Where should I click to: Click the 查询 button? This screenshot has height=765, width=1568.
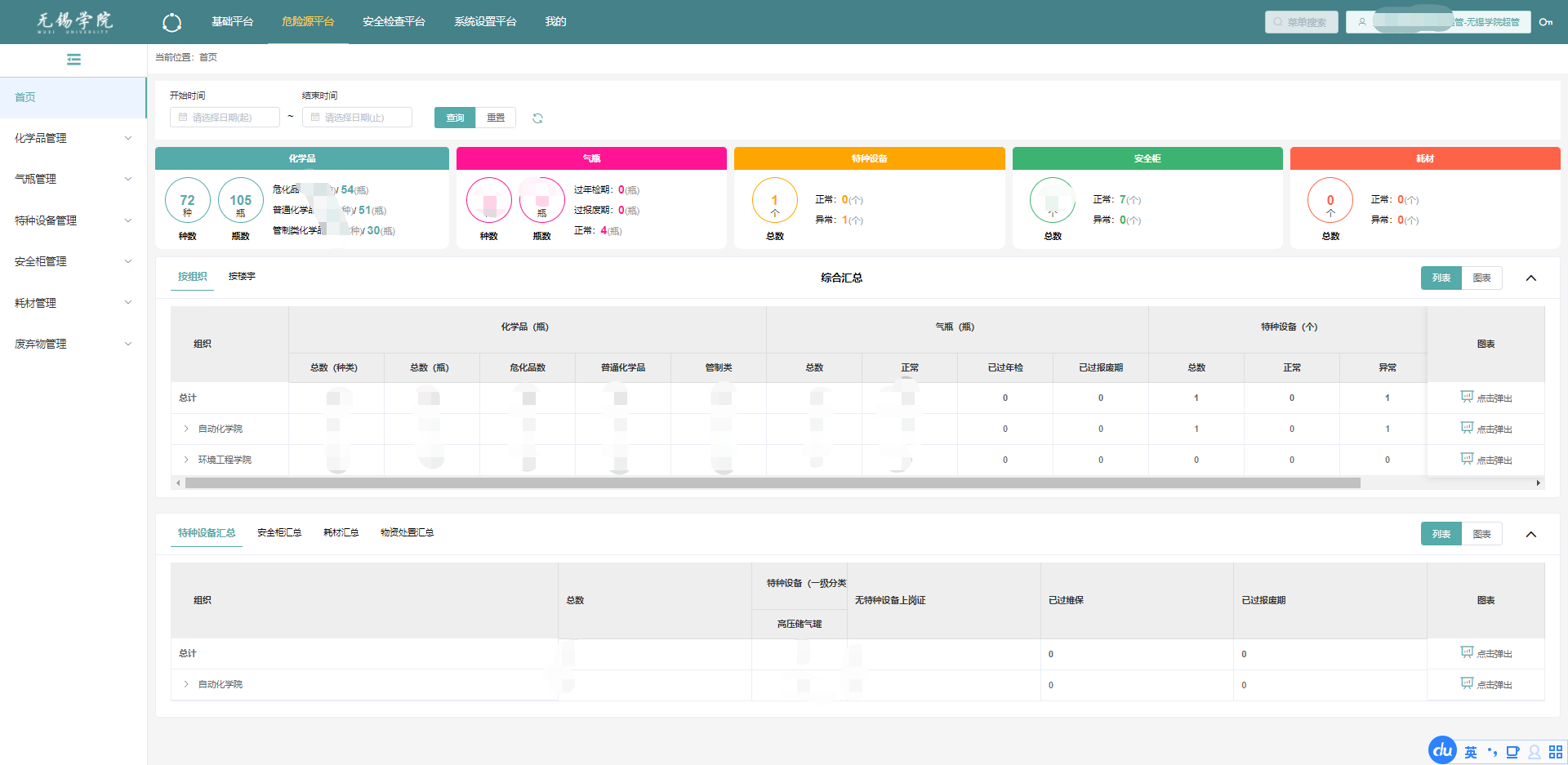tap(455, 118)
